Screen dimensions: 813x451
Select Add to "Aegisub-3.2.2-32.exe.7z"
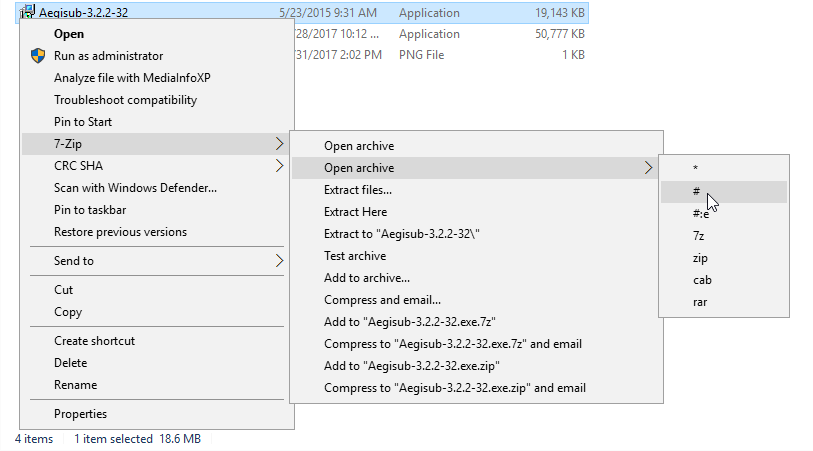(410, 322)
